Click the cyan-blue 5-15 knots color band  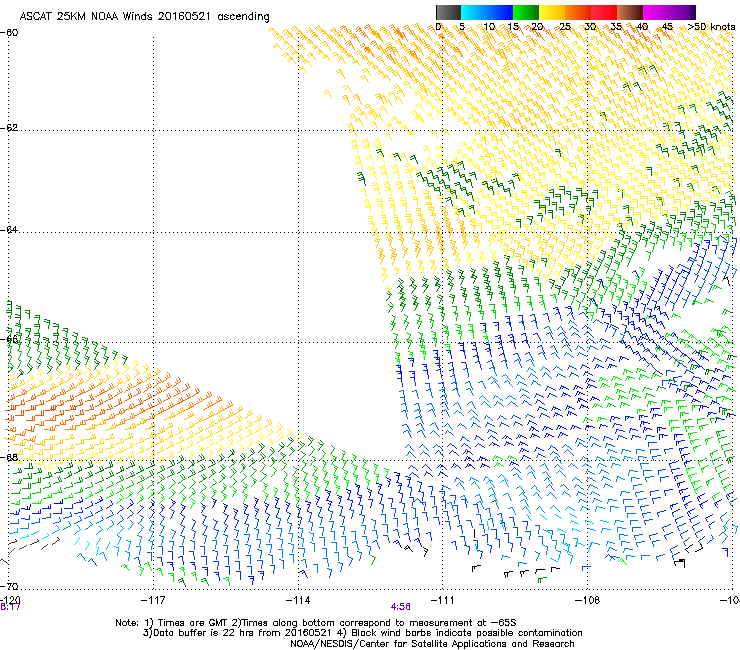[487, 12]
